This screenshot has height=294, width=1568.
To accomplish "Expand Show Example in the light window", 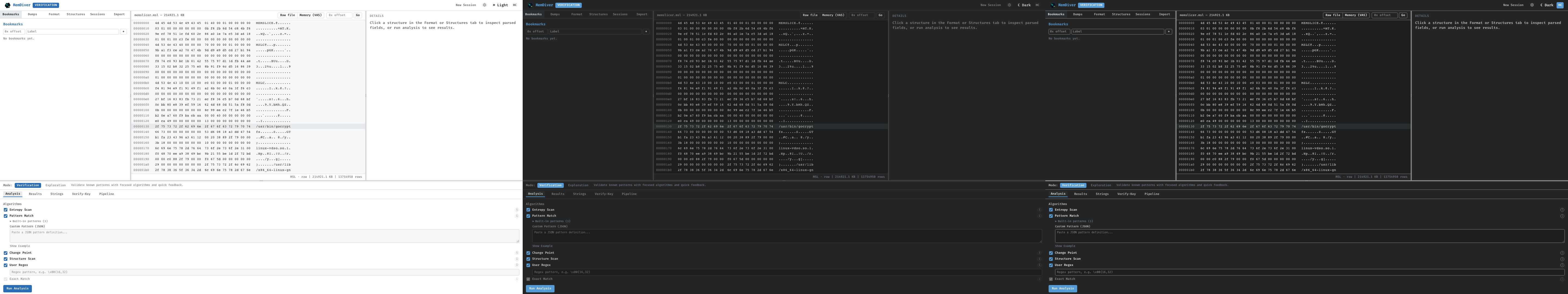I will pos(20,246).
